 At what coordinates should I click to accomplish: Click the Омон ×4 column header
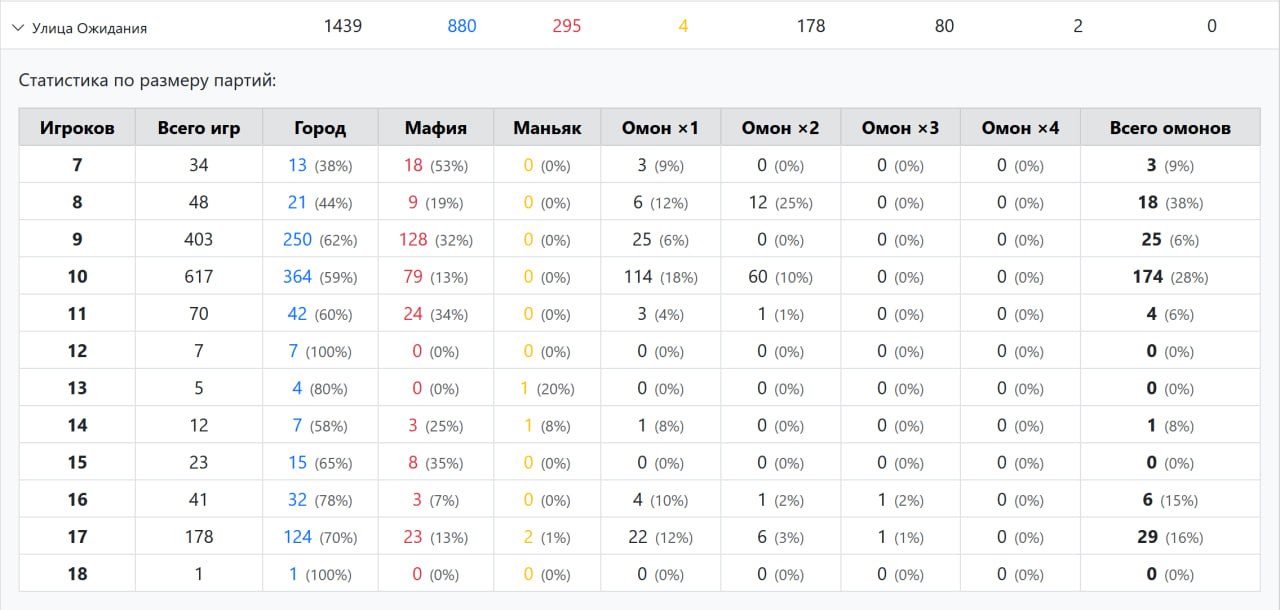(x=1020, y=128)
